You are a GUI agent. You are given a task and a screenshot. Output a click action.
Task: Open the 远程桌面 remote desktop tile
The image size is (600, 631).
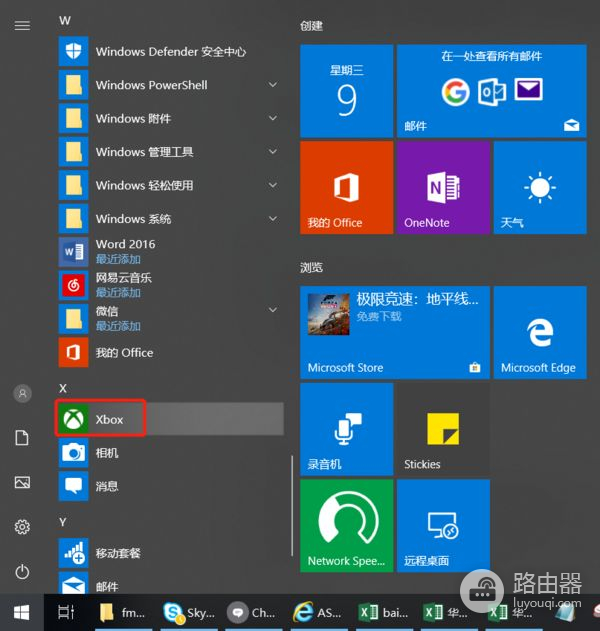click(x=442, y=525)
